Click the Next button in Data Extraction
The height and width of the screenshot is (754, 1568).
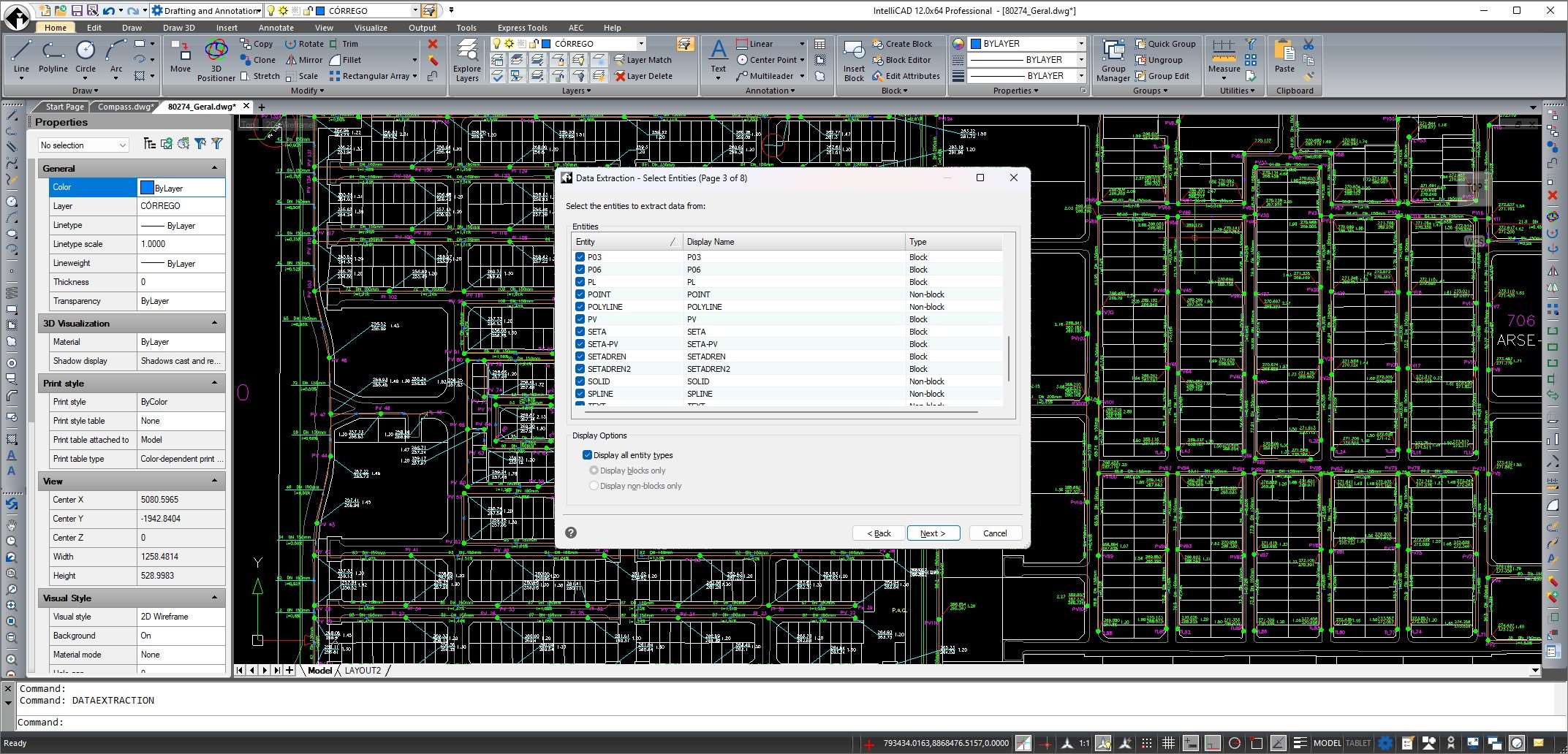[x=933, y=533]
